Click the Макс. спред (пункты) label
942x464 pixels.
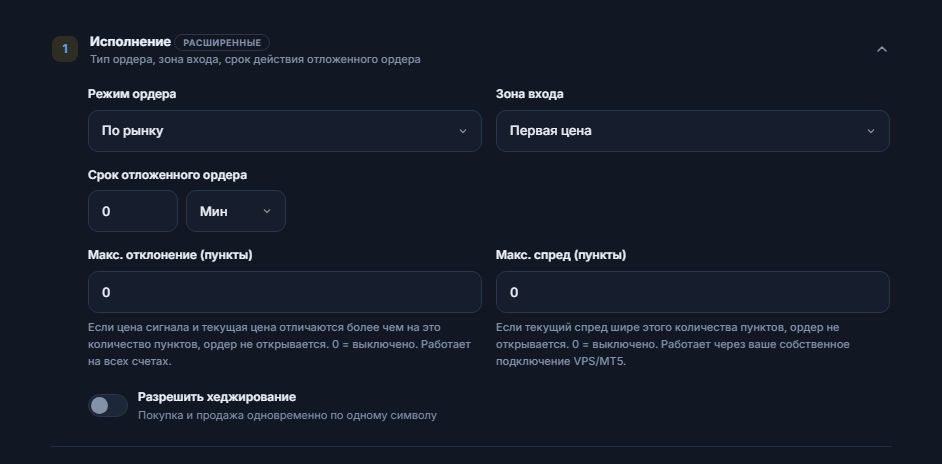[561, 255]
